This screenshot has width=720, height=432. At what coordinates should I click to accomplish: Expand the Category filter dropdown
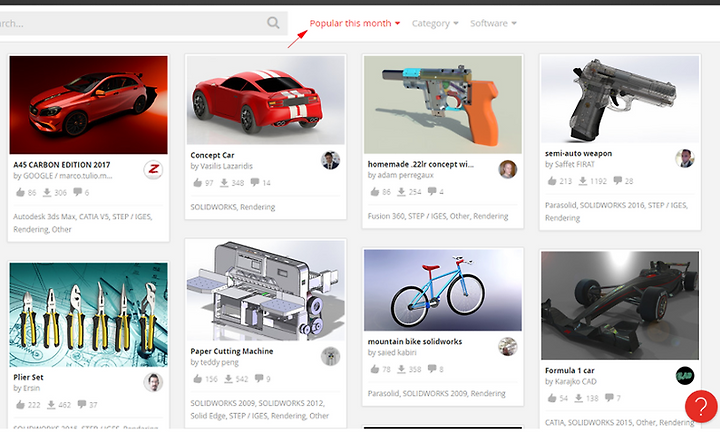tap(435, 23)
